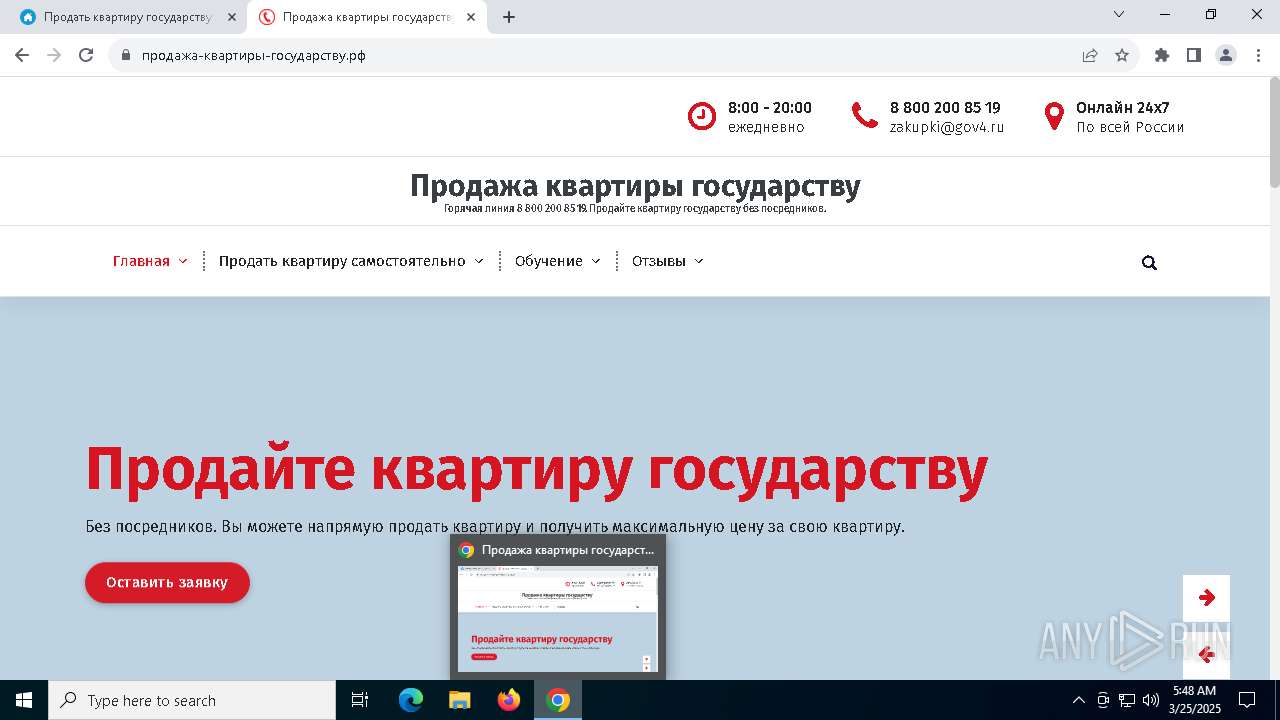
Task: Go to previous slide with left arrow
Action: click(x=1206, y=655)
